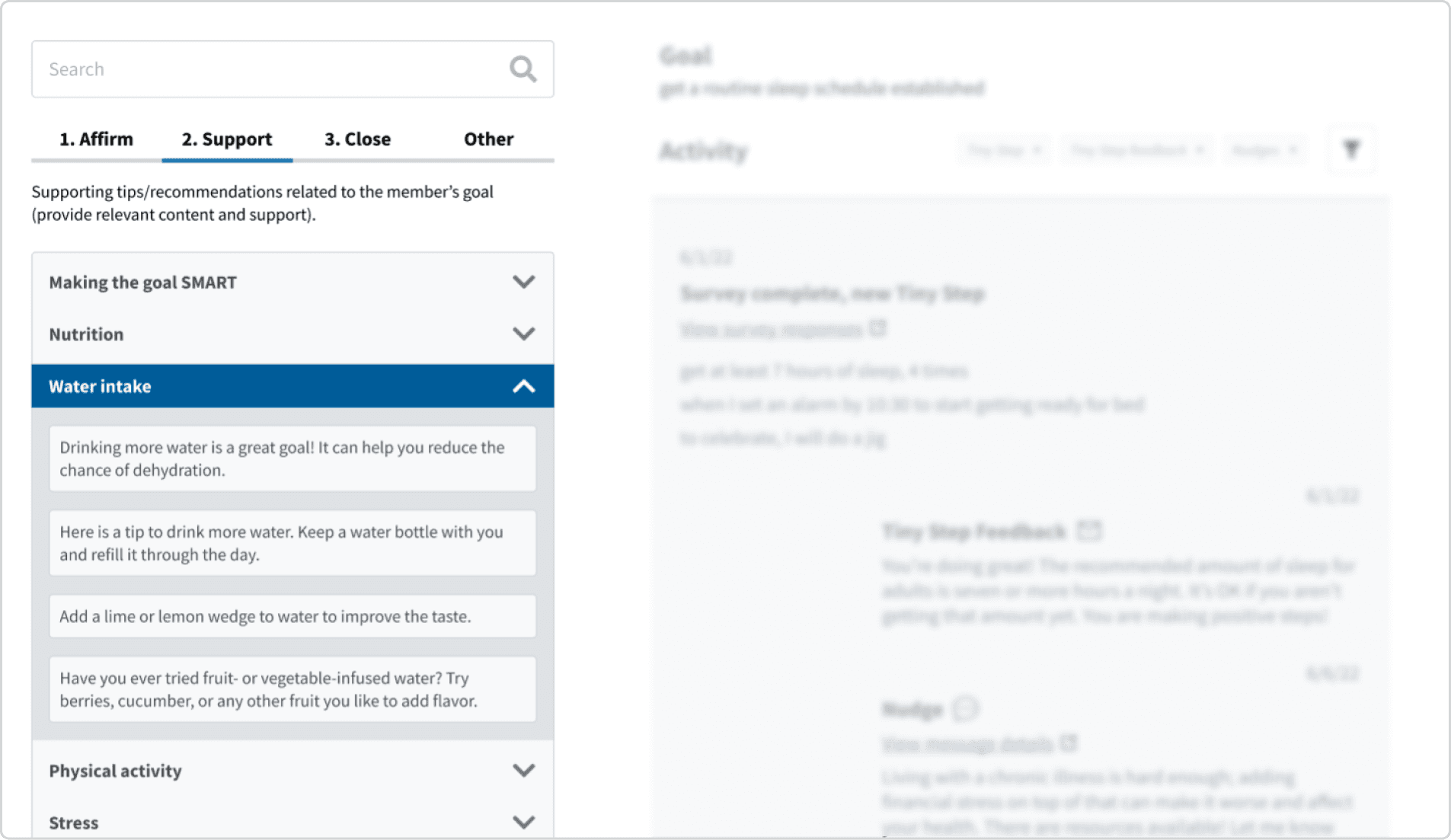Image resolution: width=1451 pixels, height=840 pixels.
Task: Expand the Nutrition section chevron
Action: click(523, 334)
